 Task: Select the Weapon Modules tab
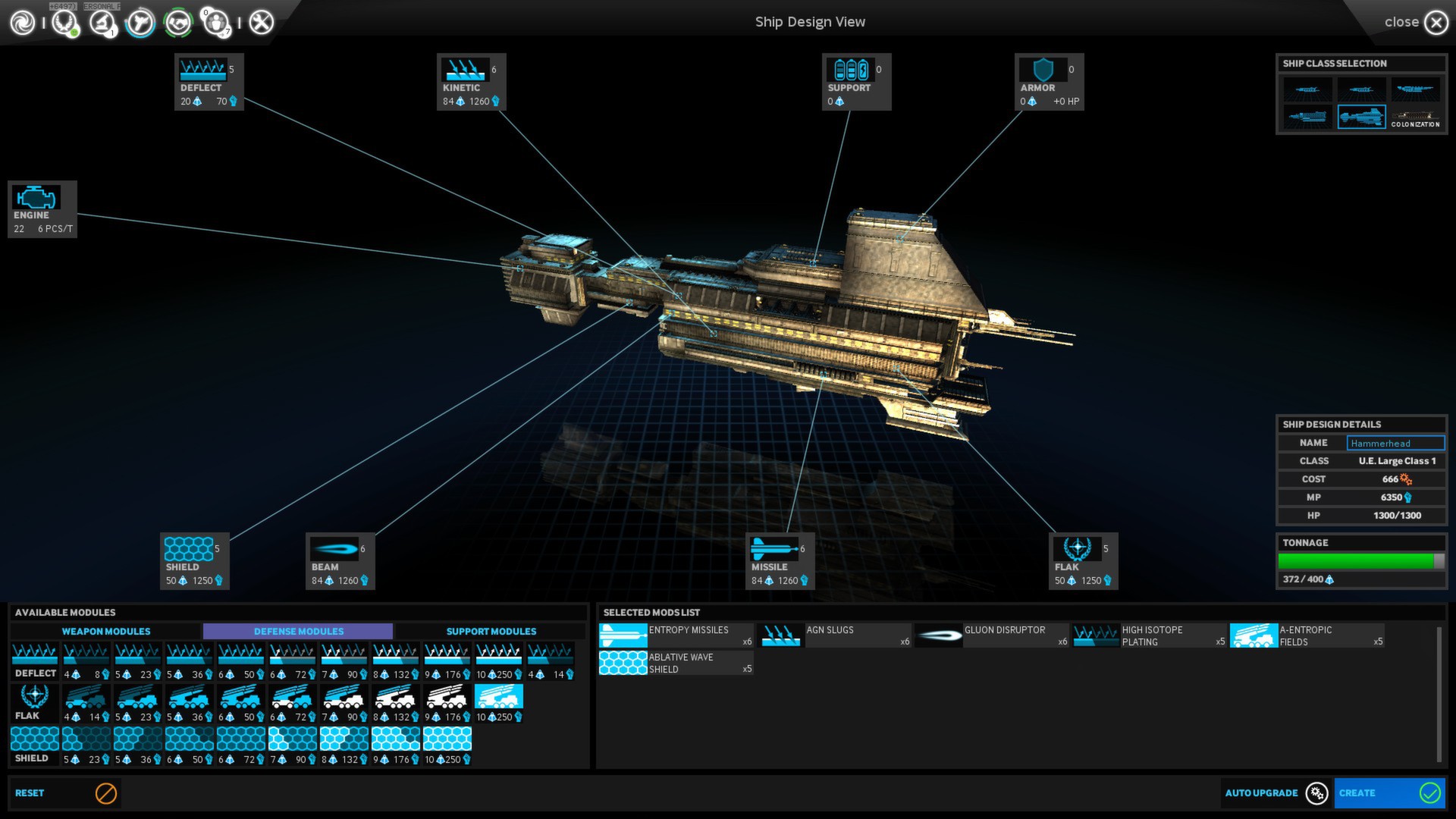[x=106, y=631]
